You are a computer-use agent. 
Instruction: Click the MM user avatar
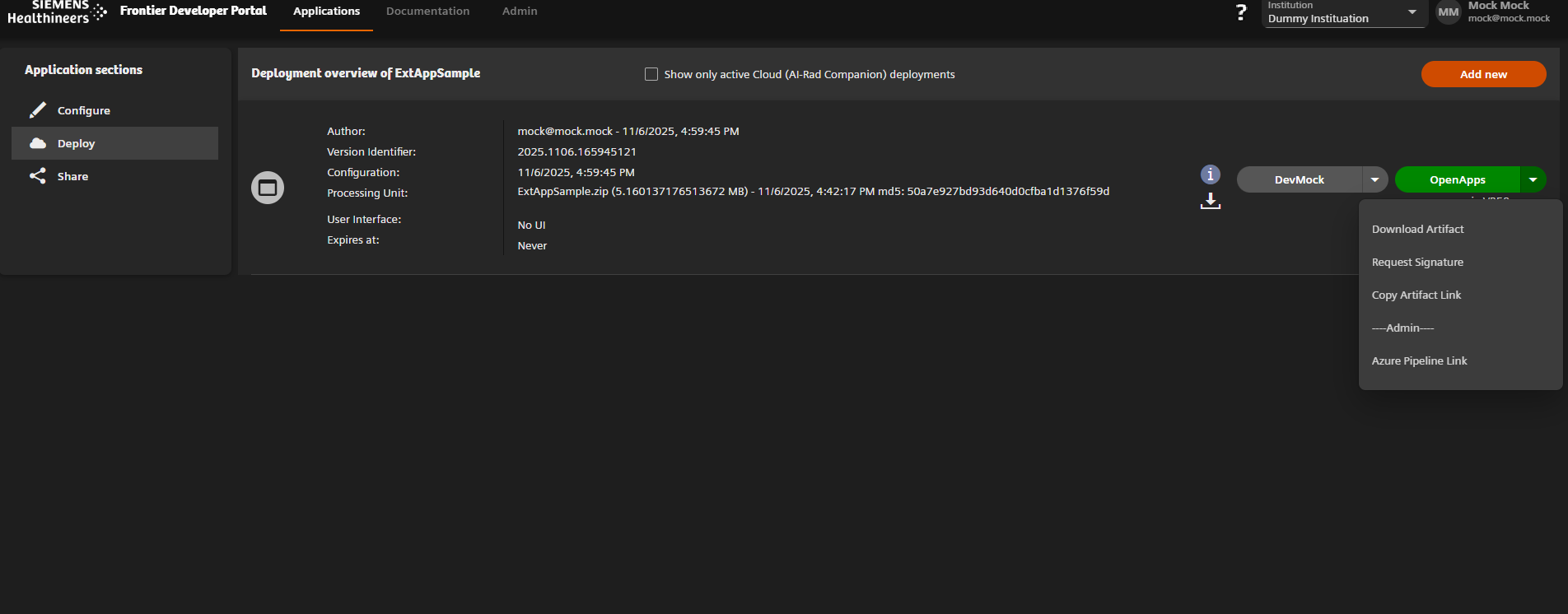[x=1448, y=12]
